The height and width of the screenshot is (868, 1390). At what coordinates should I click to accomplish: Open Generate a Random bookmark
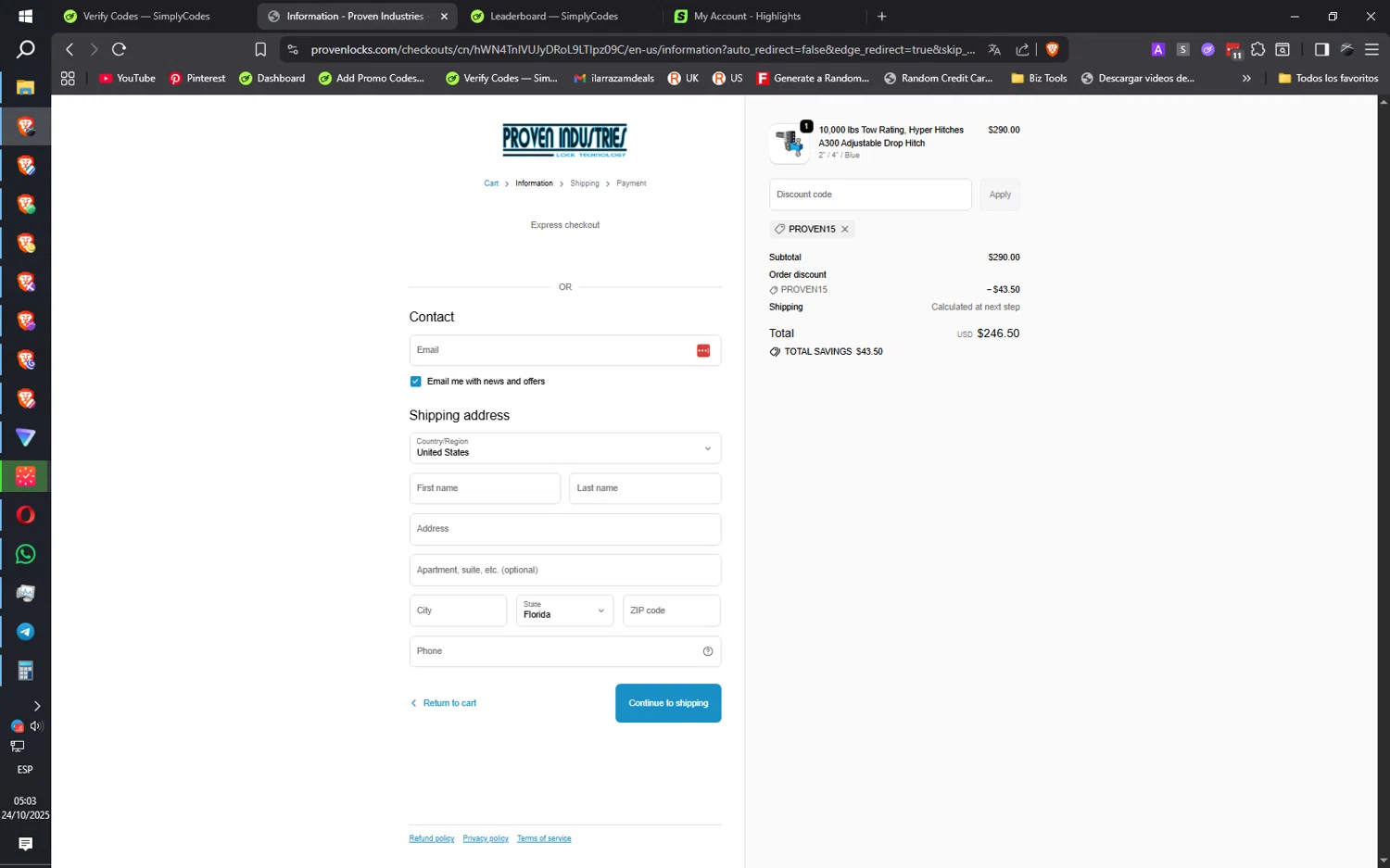point(814,79)
